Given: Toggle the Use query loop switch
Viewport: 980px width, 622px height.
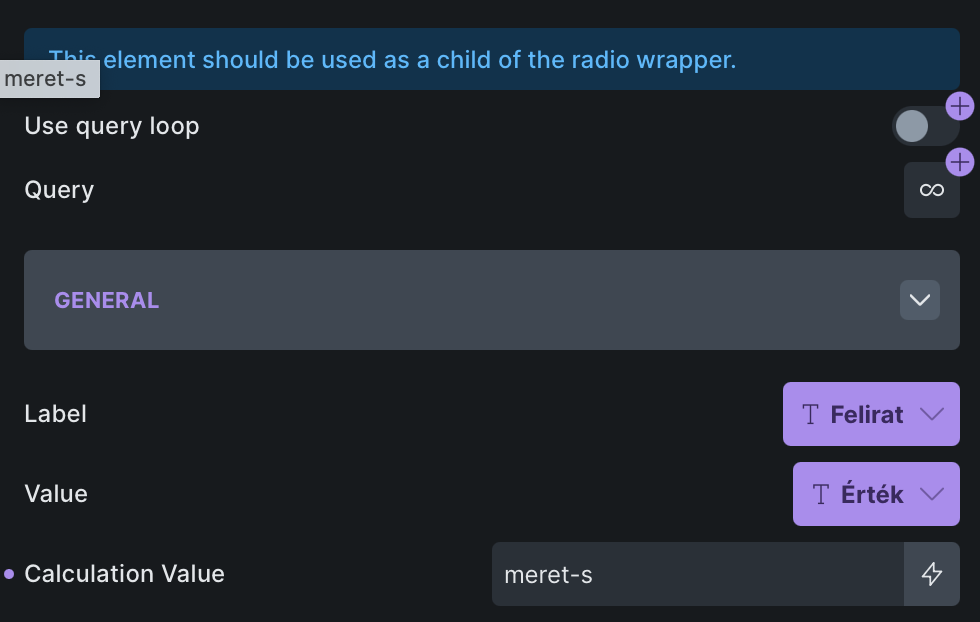Looking at the screenshot, I should (924, 126).
